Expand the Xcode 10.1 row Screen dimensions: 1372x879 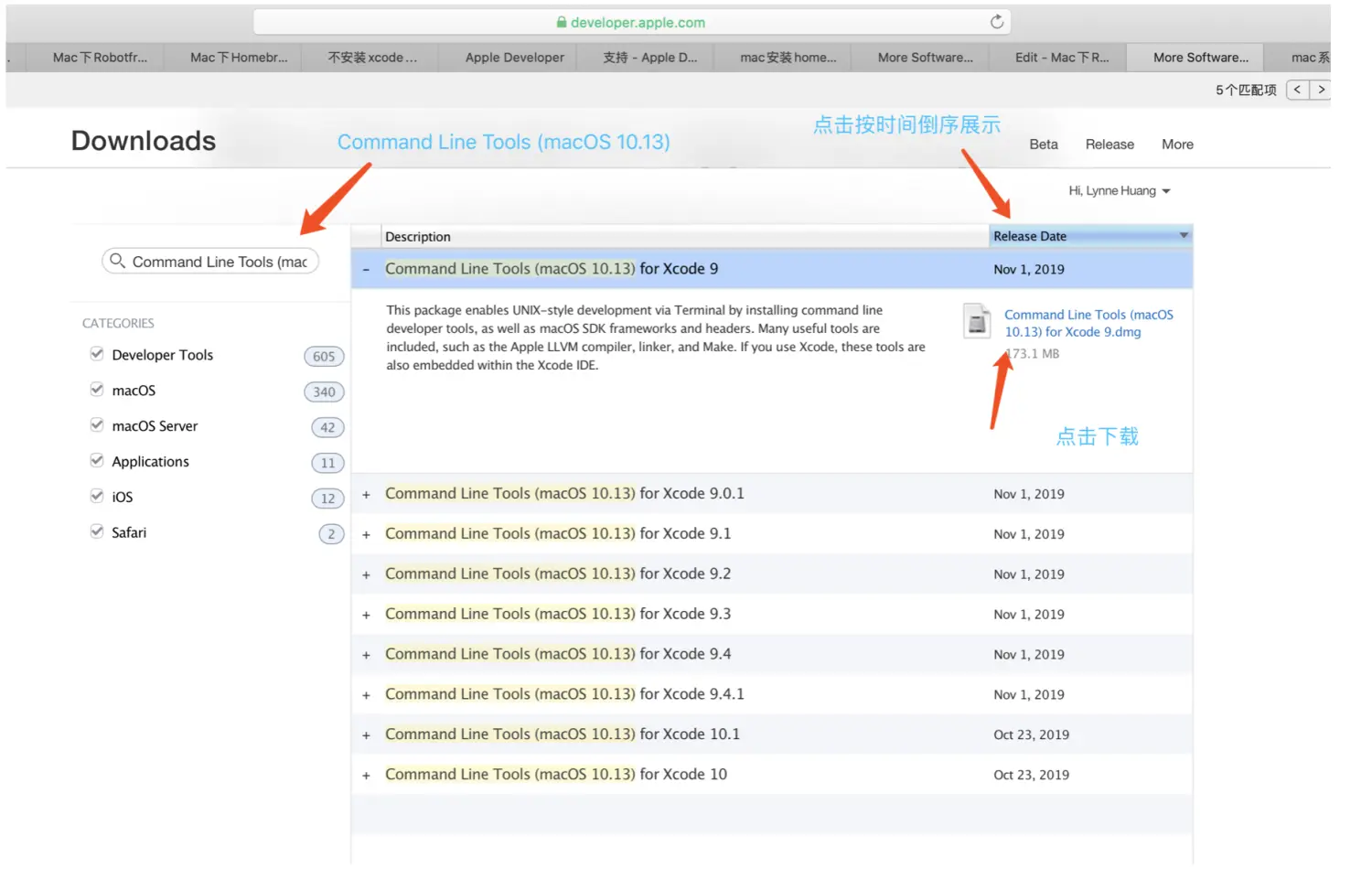click(366, 734)
